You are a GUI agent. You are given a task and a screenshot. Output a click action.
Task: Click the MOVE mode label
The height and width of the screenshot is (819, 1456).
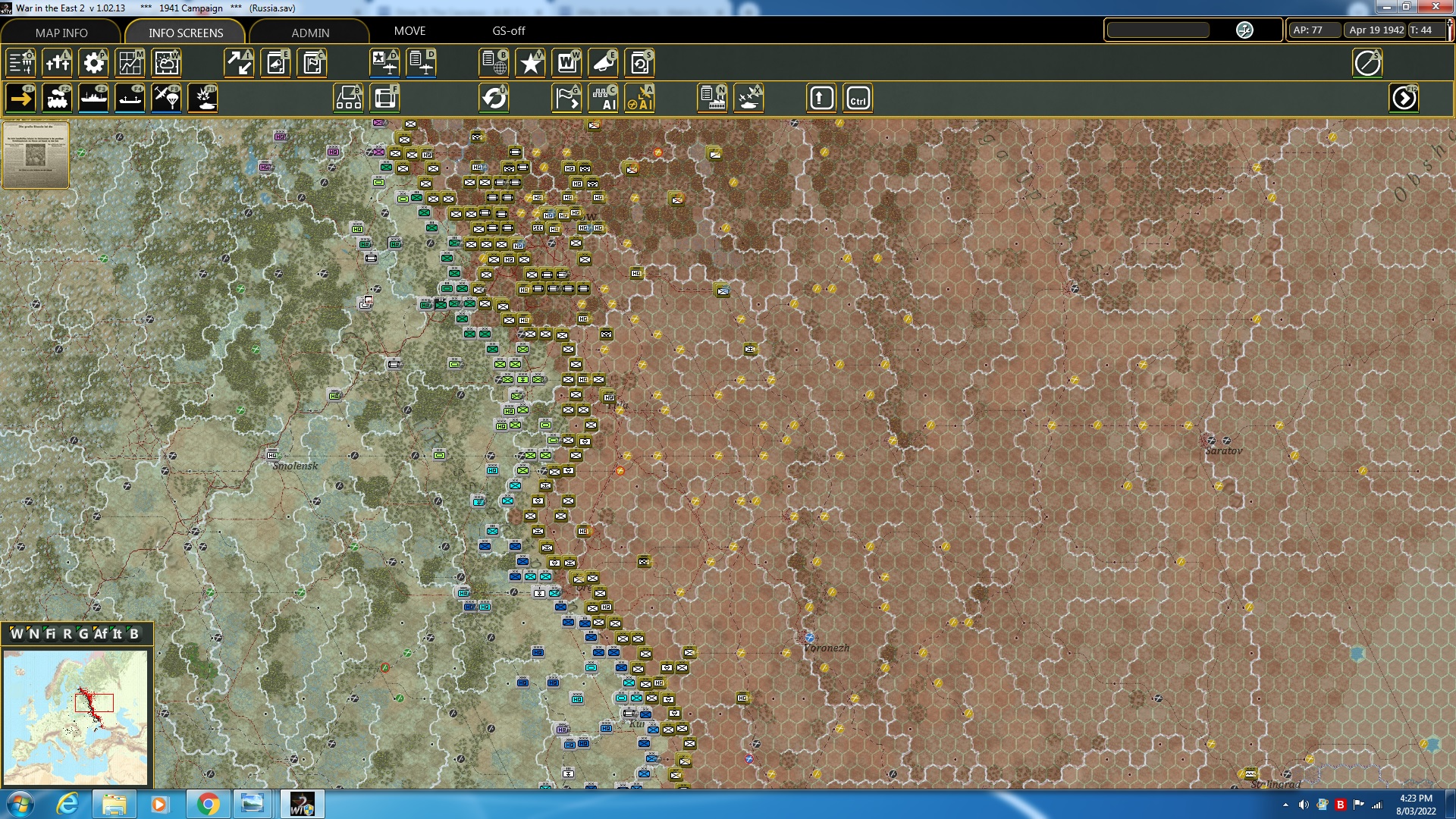click(409, 31)
